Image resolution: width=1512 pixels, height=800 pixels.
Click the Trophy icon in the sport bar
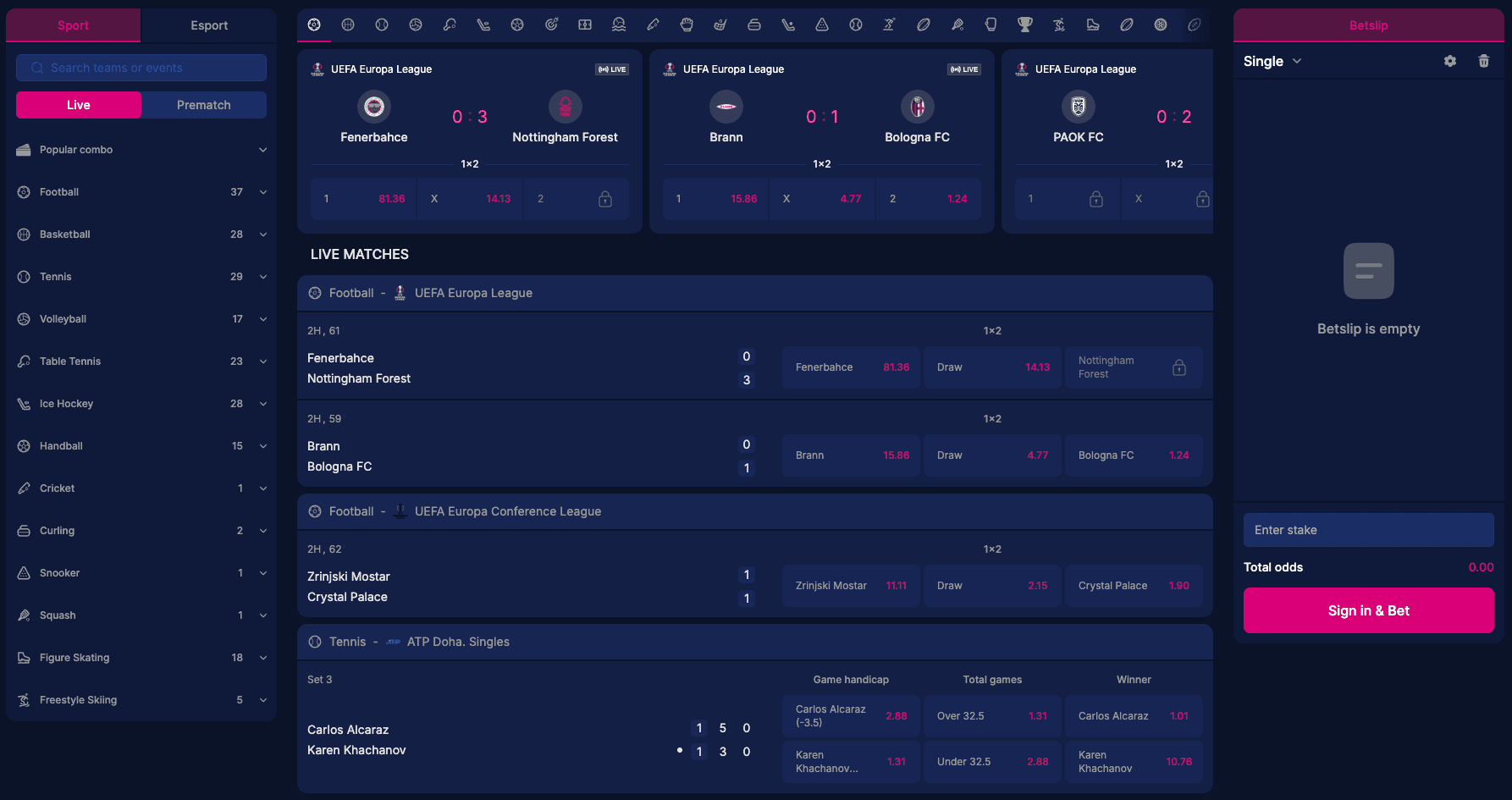1025,25
